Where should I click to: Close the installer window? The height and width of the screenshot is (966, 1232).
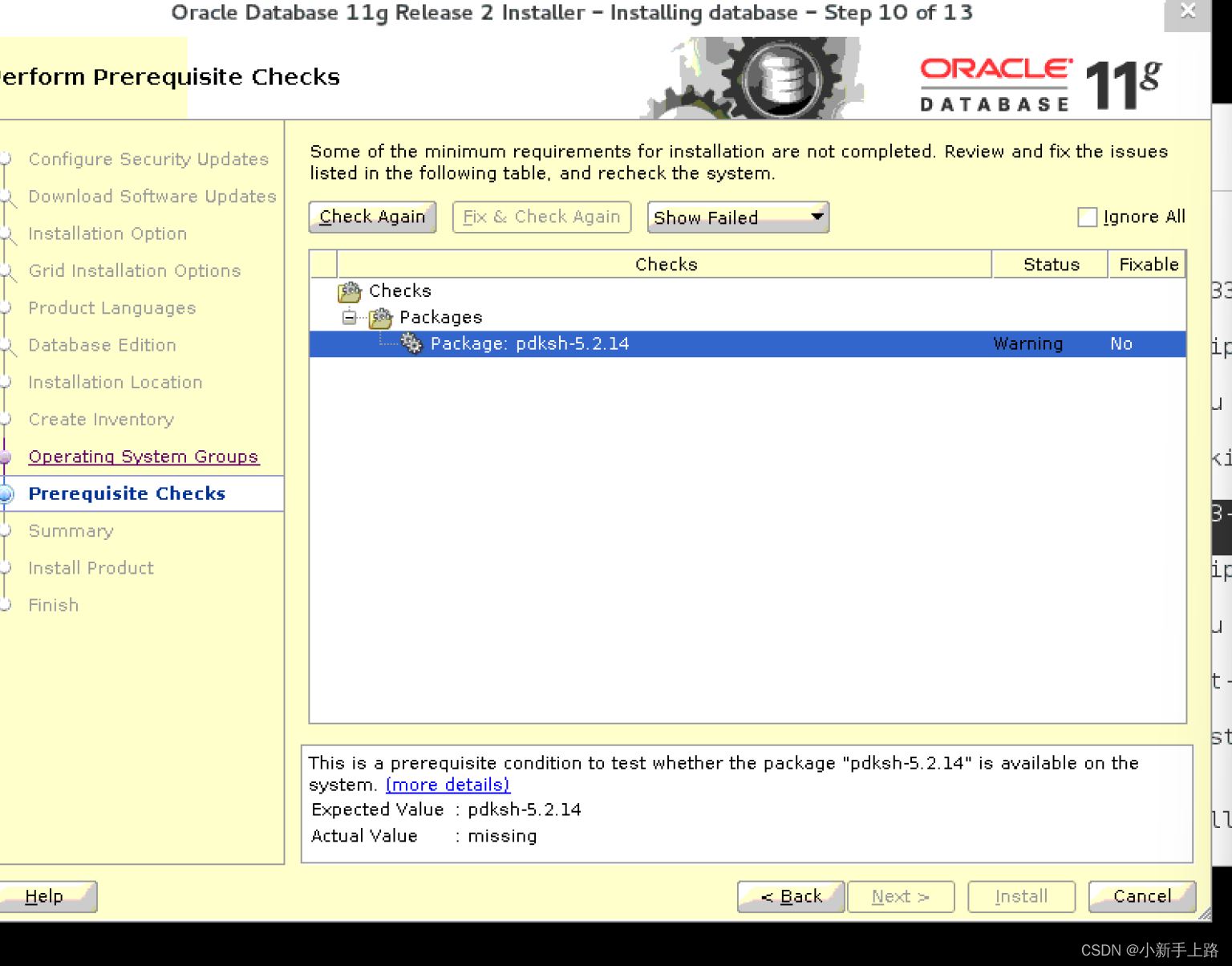1187,12
